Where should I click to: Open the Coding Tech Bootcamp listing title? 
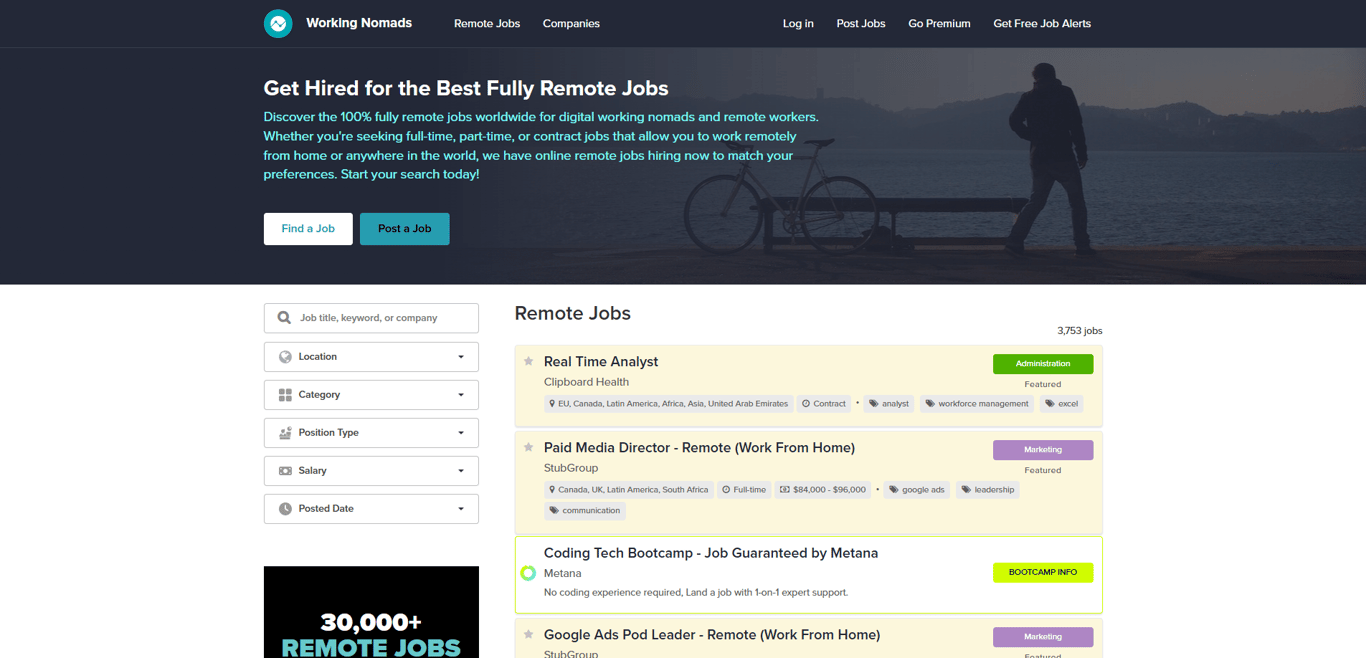[x=711, y=553]
